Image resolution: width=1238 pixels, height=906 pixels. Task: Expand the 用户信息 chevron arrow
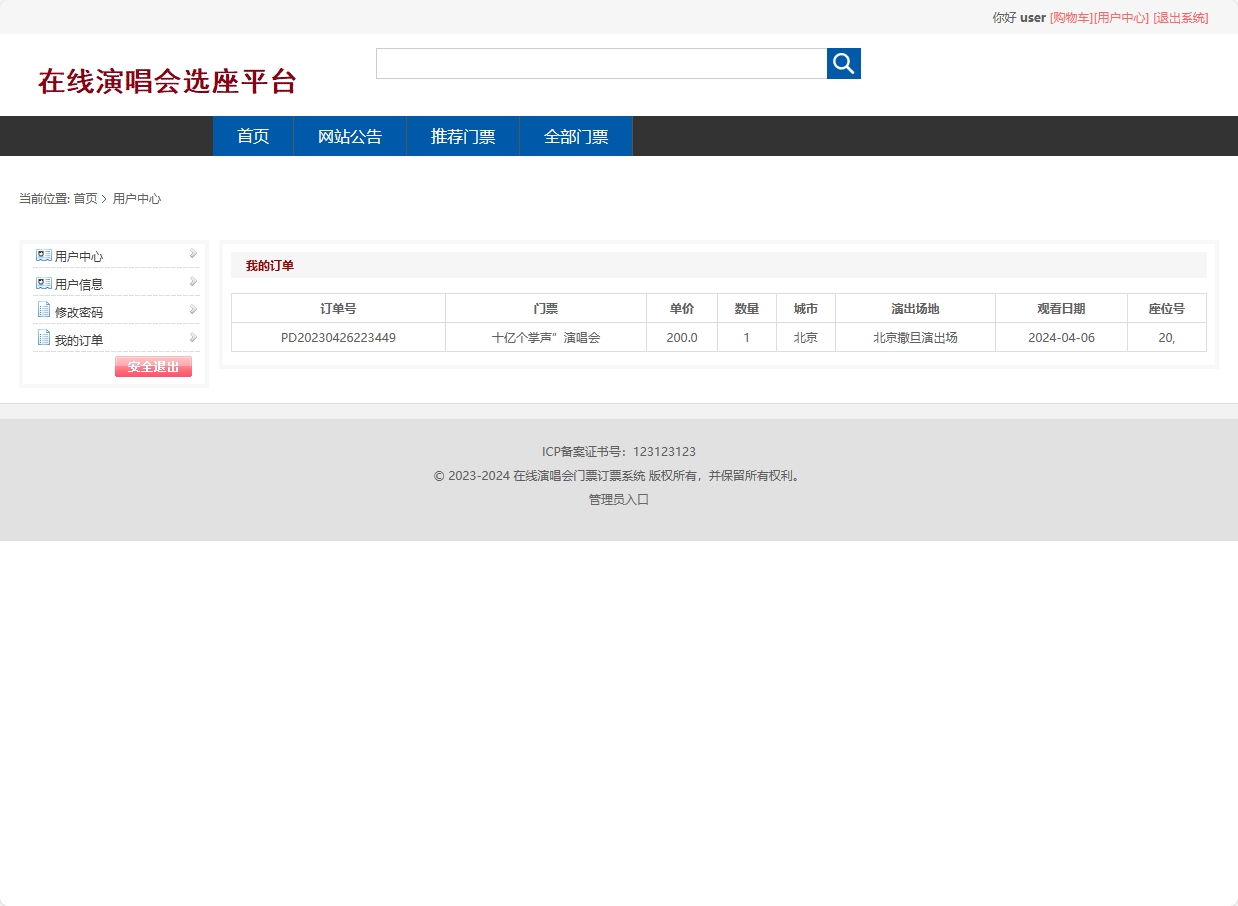tap(191, 282)
